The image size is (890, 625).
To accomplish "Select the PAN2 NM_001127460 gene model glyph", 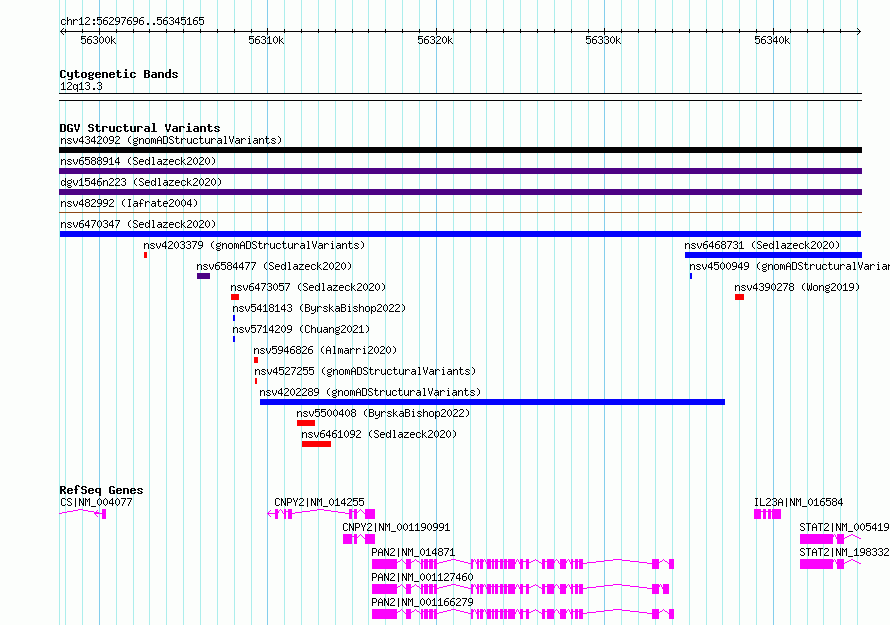I will 520,589.
